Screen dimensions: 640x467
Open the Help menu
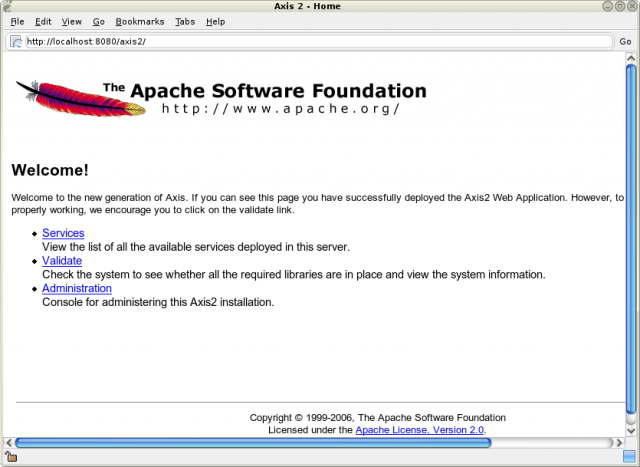[x=215, y=22]
